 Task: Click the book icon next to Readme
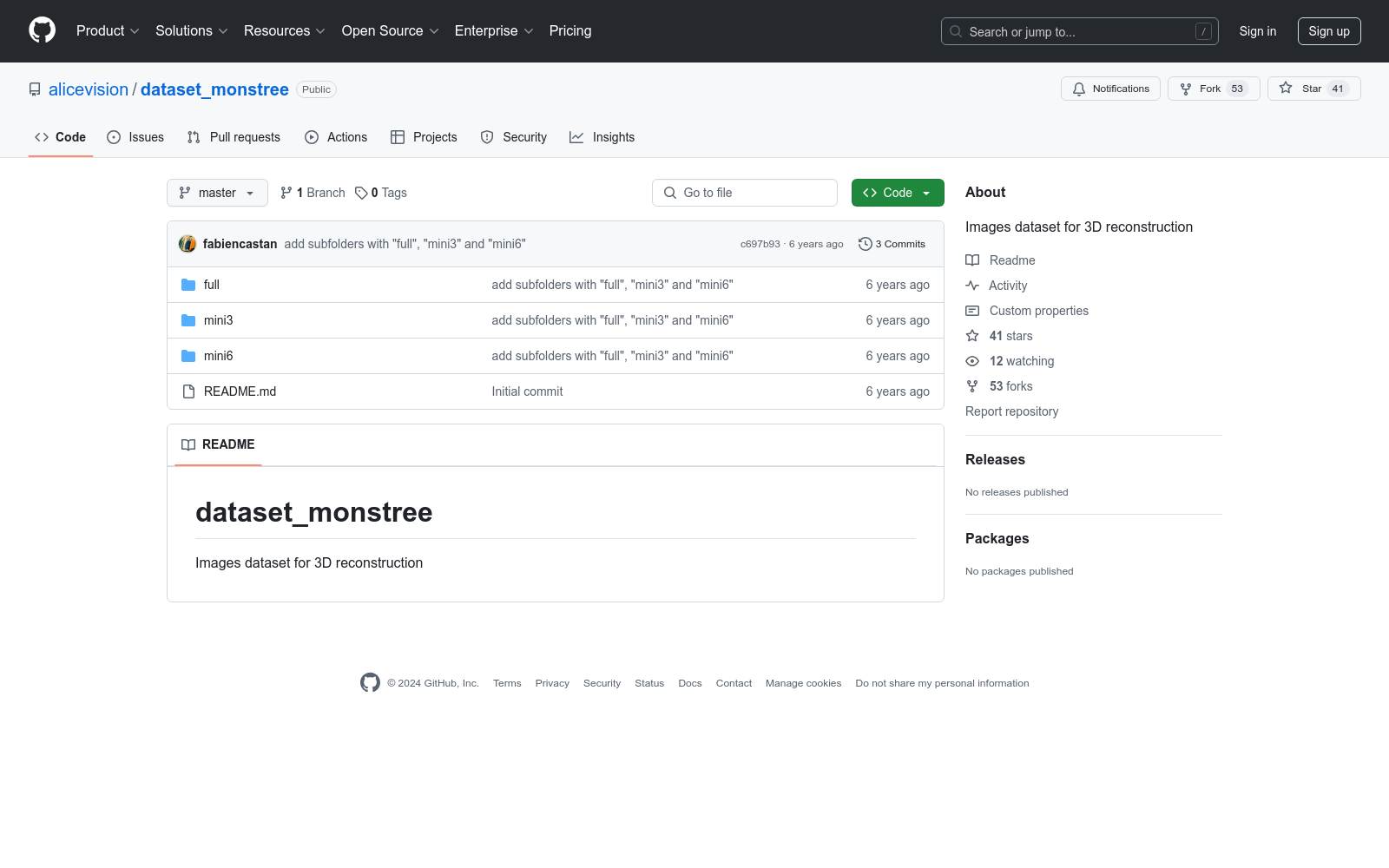click(x=972, y=260)
